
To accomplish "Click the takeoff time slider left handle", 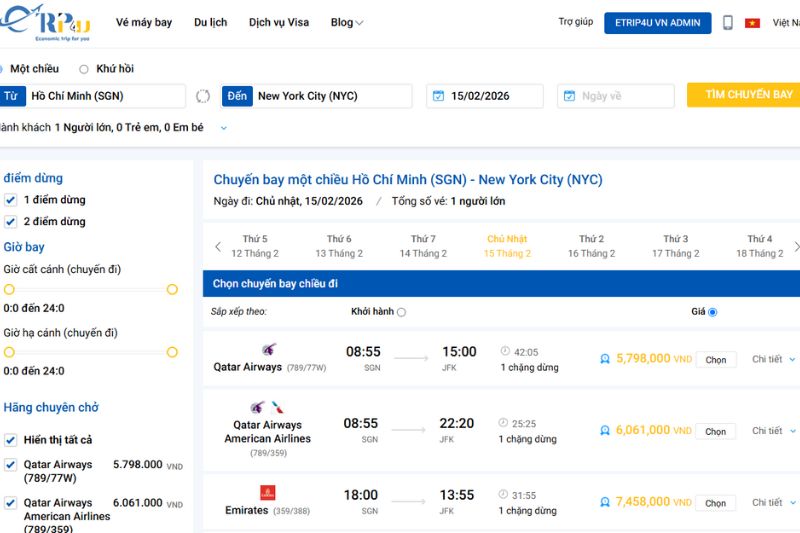I will click(9, 290).
